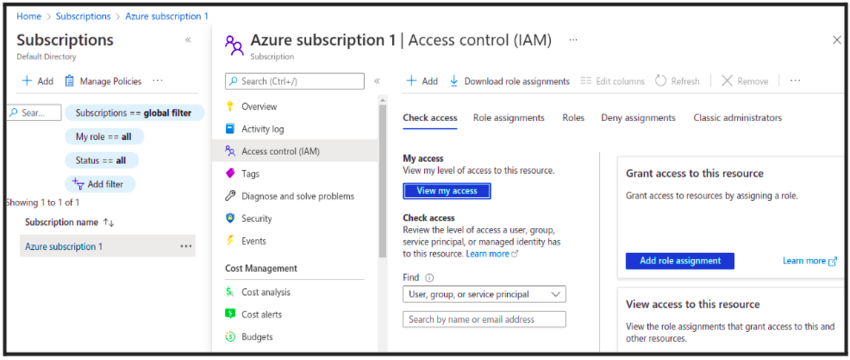Open Events with lightning icon

(x=254, y=241)
